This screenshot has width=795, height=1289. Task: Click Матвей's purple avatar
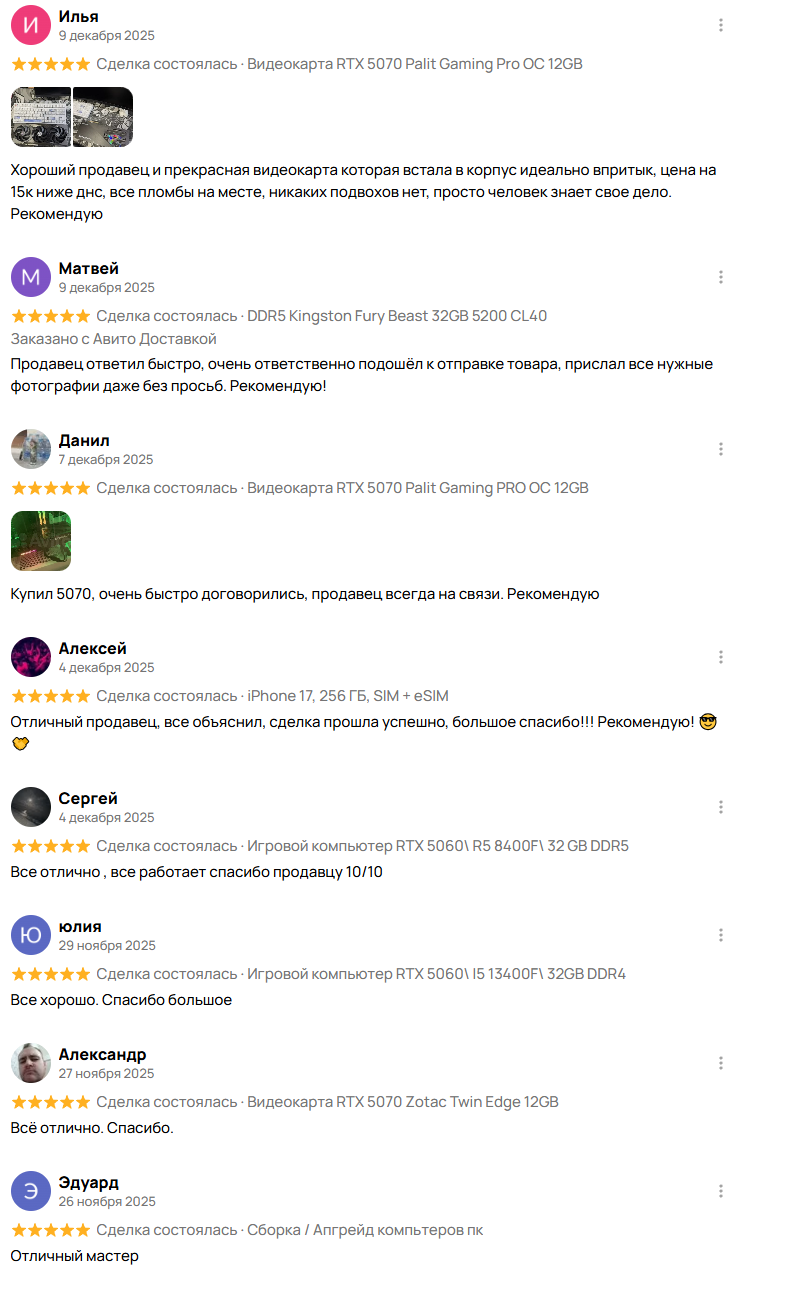tap(31, 277)
